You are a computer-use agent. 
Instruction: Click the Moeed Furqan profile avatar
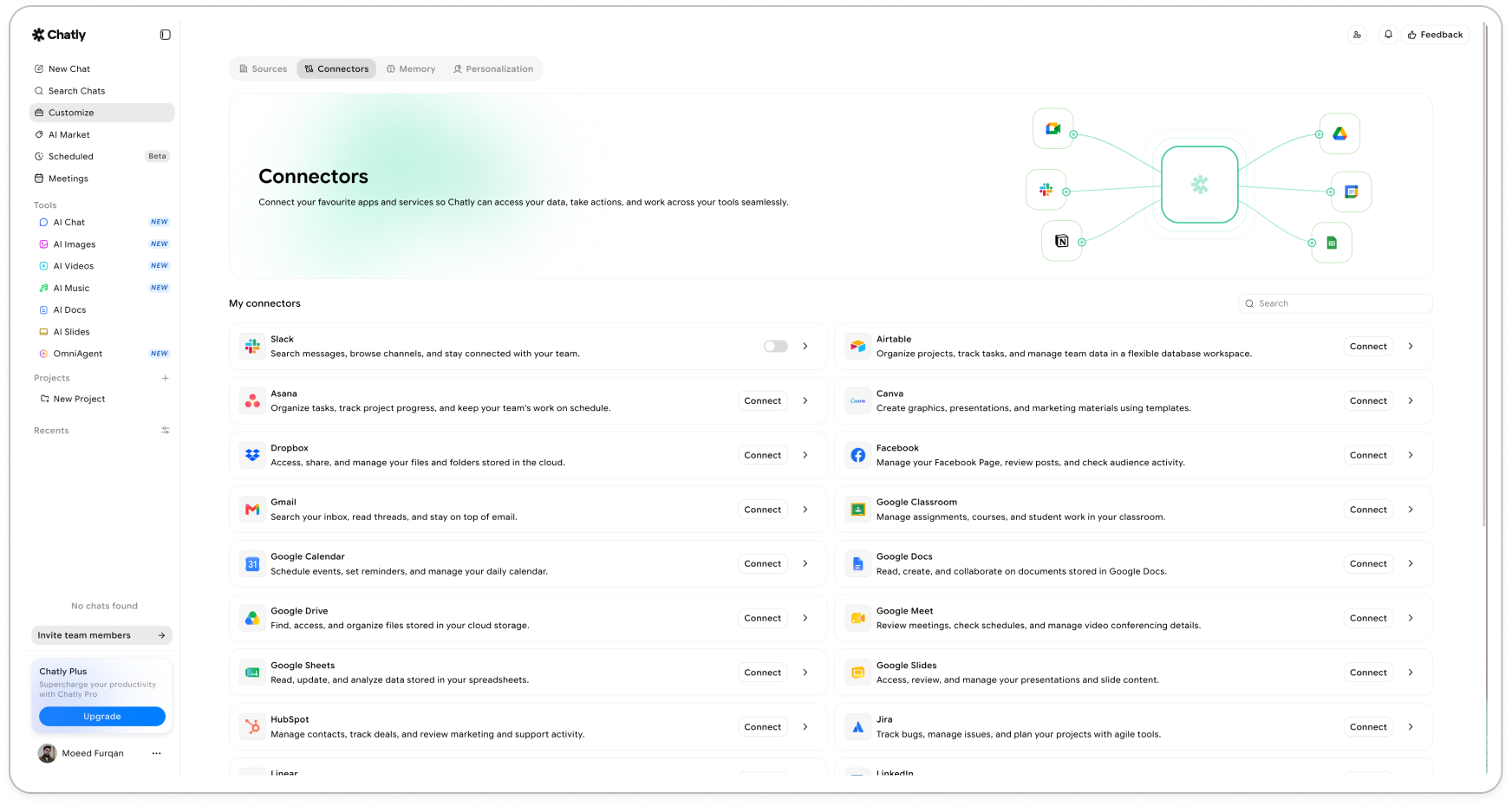click(x=48, y=754)
